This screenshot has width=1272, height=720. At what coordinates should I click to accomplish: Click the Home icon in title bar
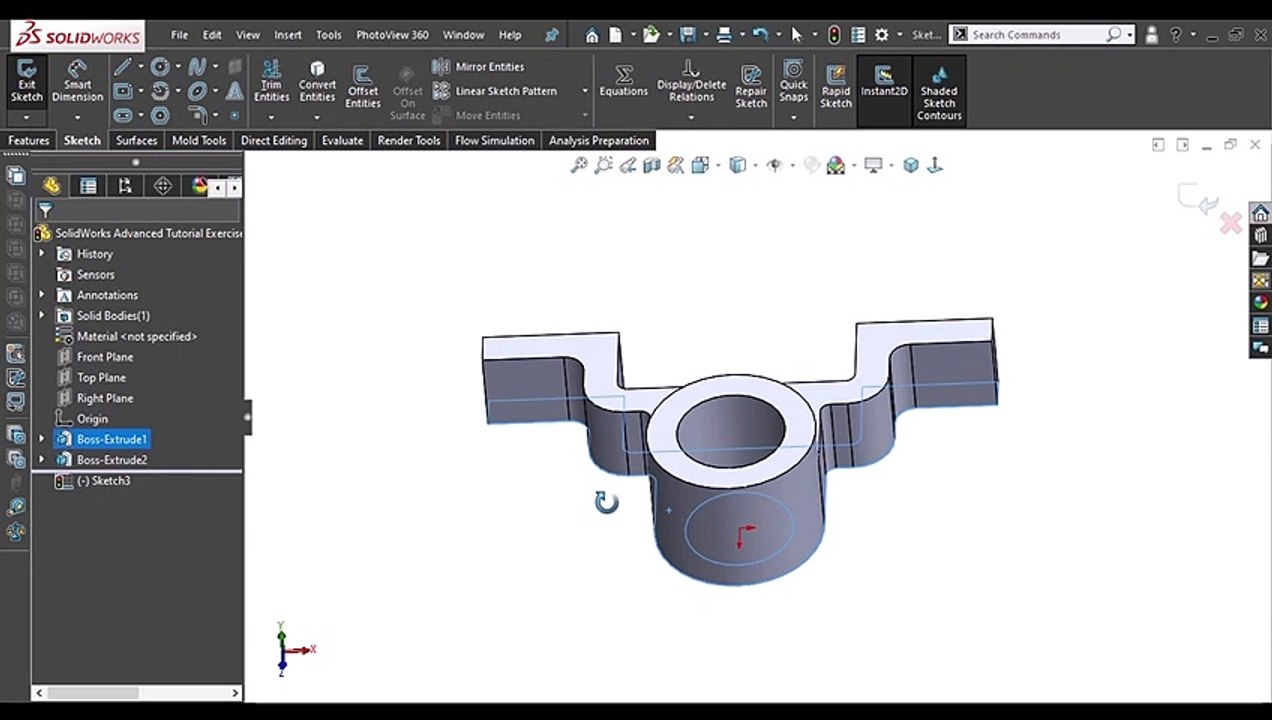click(x=592, y=35)
